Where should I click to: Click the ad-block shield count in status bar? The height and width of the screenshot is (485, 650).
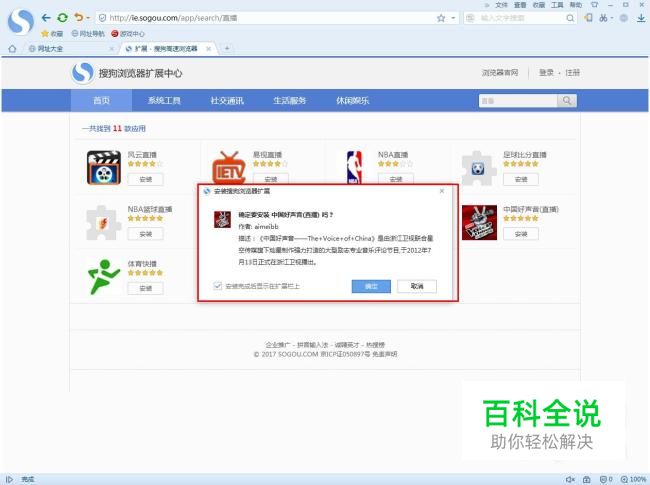click(x=606, y=480)
